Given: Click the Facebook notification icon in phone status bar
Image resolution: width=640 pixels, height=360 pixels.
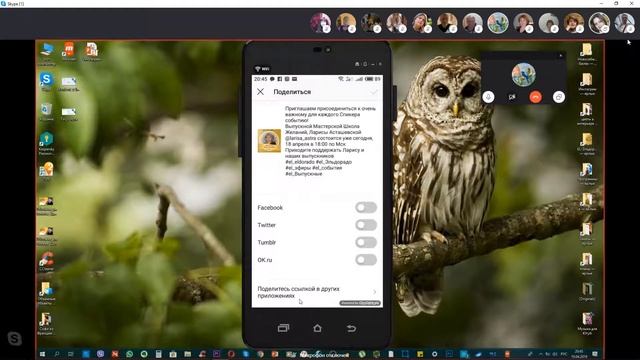Looking at the screenshot, I should click(280, 79).
